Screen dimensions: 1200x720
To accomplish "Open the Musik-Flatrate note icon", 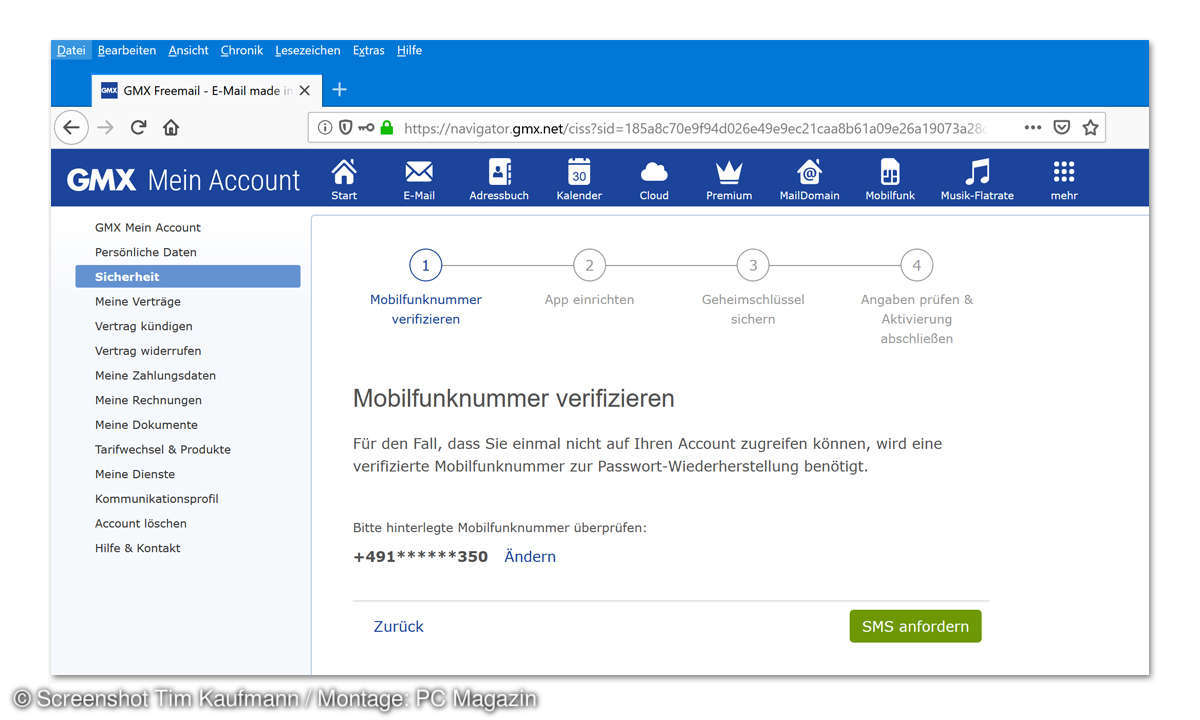I will pyautogui.click(x=977, y=172).
